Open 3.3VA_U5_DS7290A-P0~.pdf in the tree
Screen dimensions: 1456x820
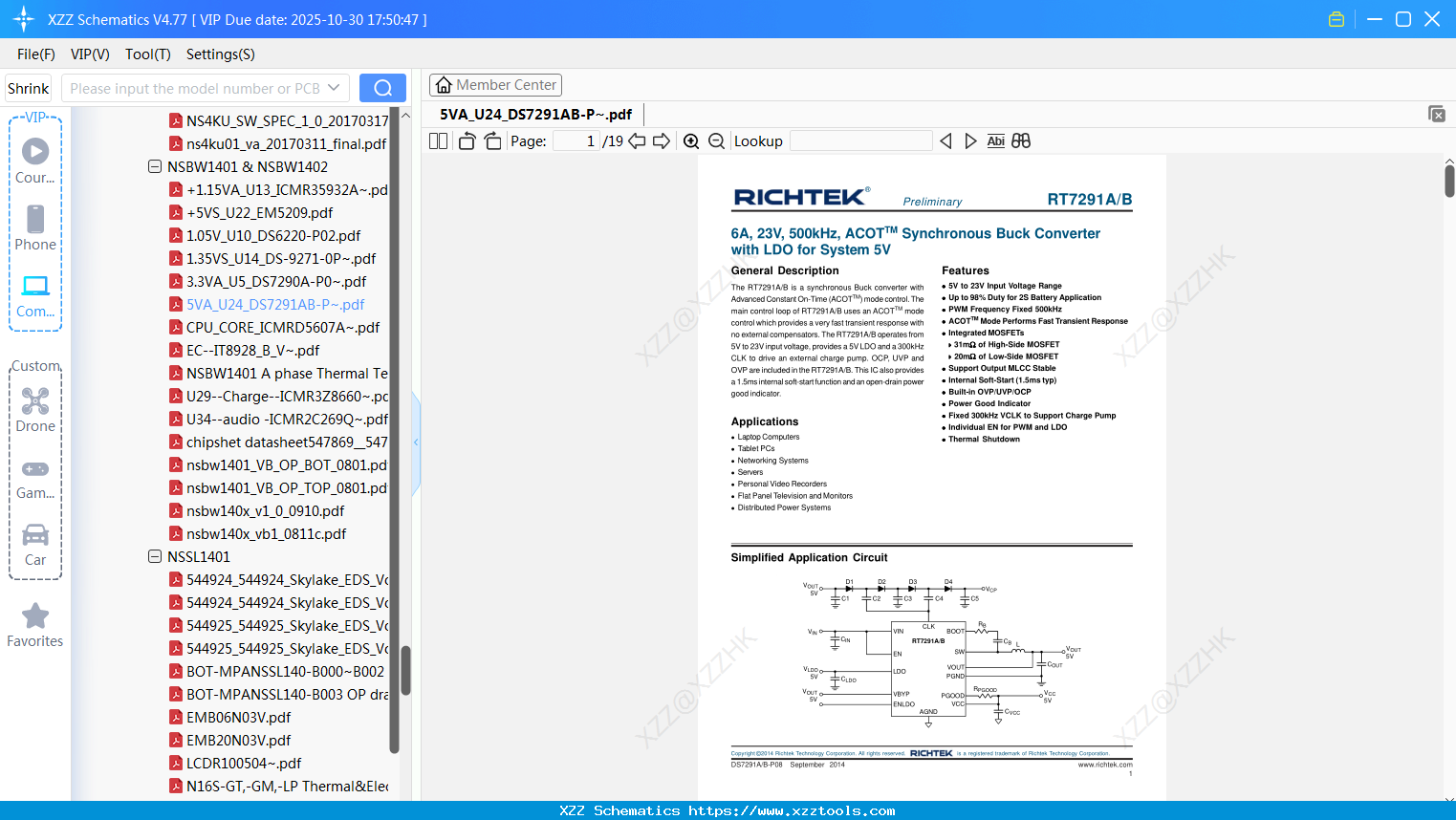[276, 282]
